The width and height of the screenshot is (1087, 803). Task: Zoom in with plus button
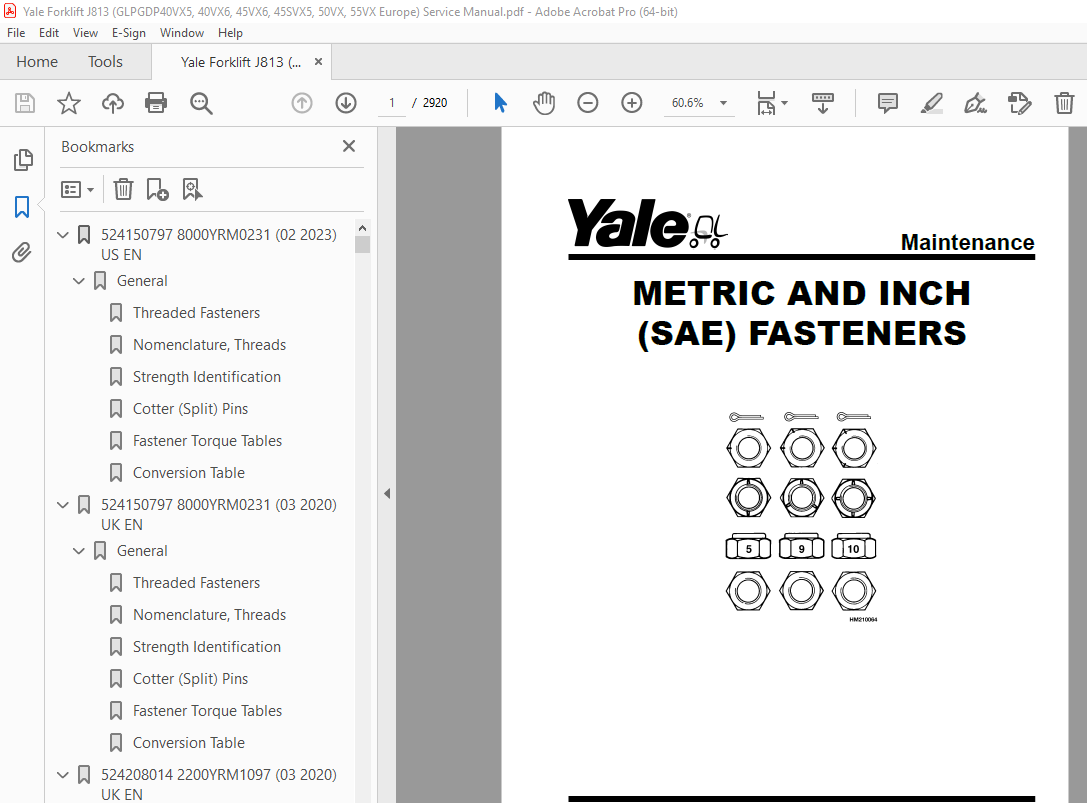click(632, 103)
